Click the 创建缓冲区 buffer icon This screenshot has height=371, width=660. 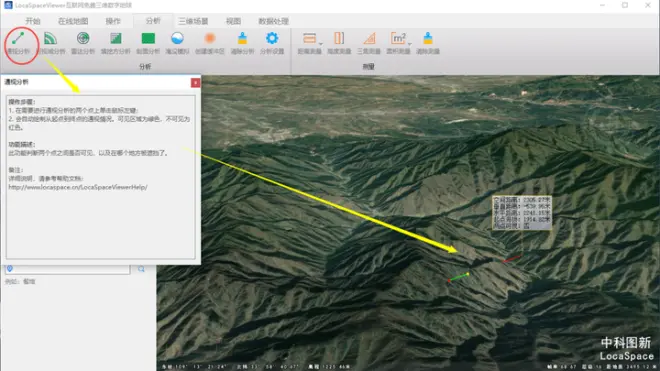point(210,43)
